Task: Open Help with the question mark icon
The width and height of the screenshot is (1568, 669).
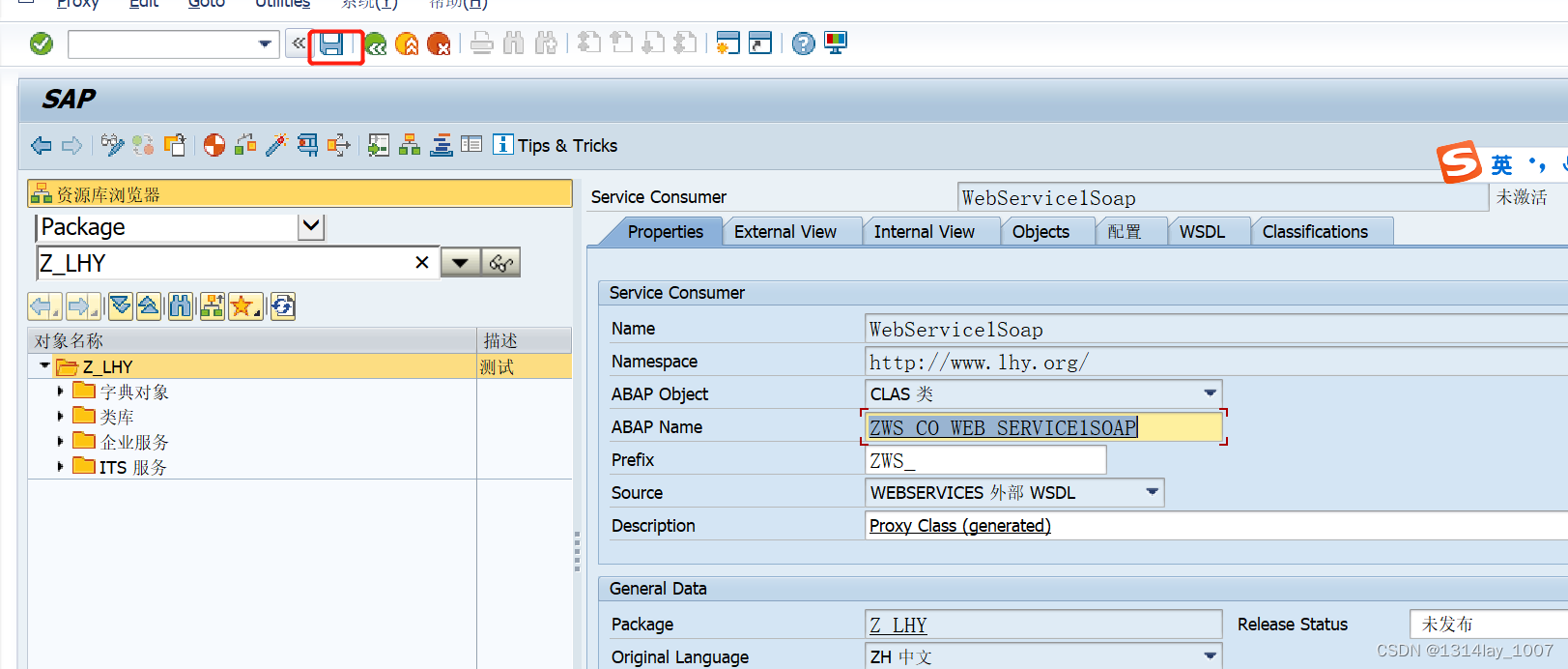Action: (x=804, y=44)
